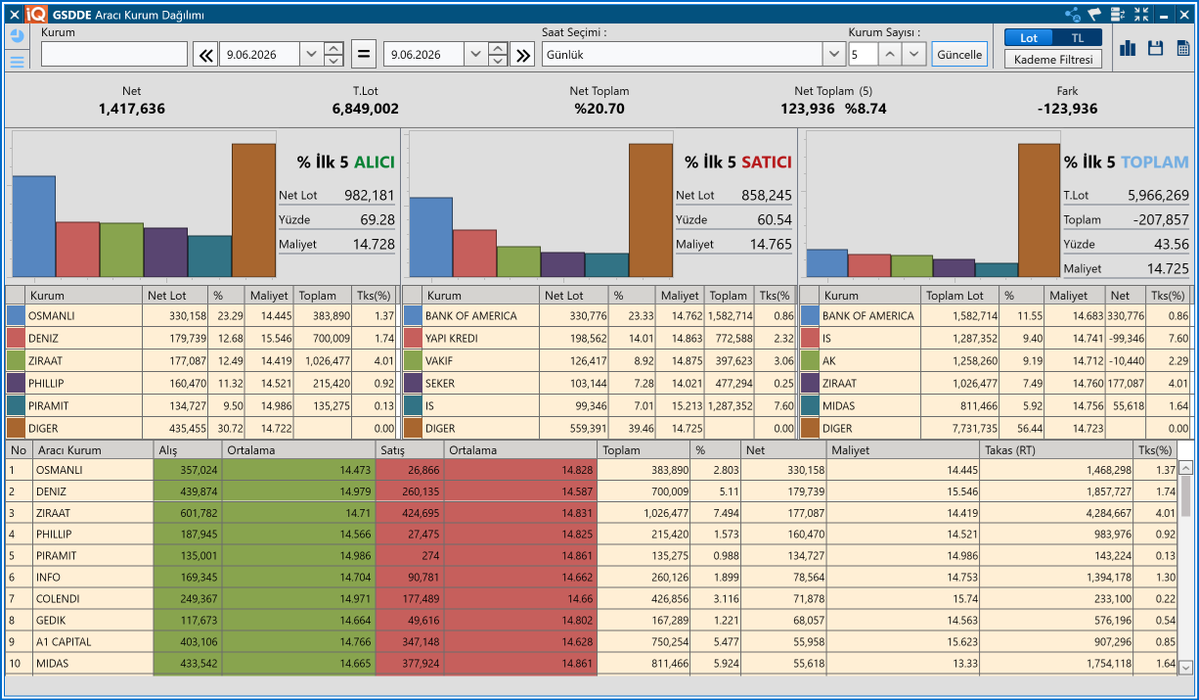This screenshot has height=700, width=1199.
Task: Click MIDAS row number 10 in bottom table
Action: pos(15,663)
